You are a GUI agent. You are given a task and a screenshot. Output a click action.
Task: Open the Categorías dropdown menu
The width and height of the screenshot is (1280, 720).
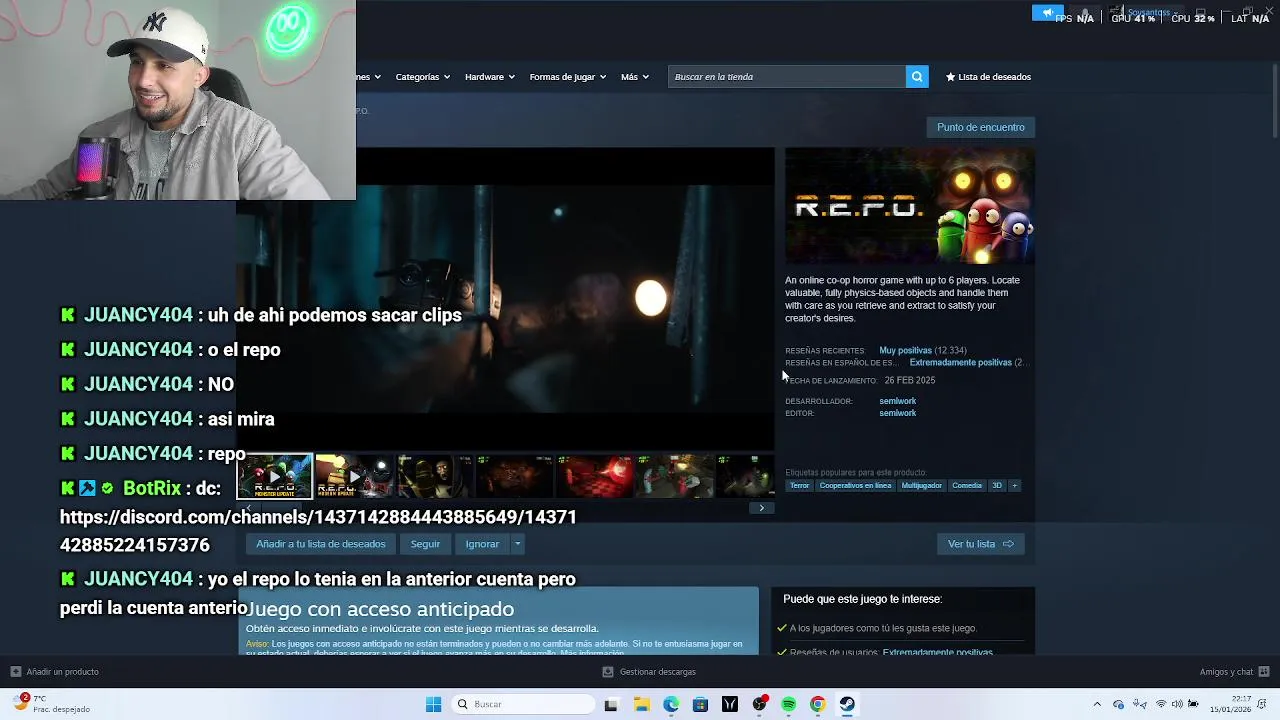point(422,77)
